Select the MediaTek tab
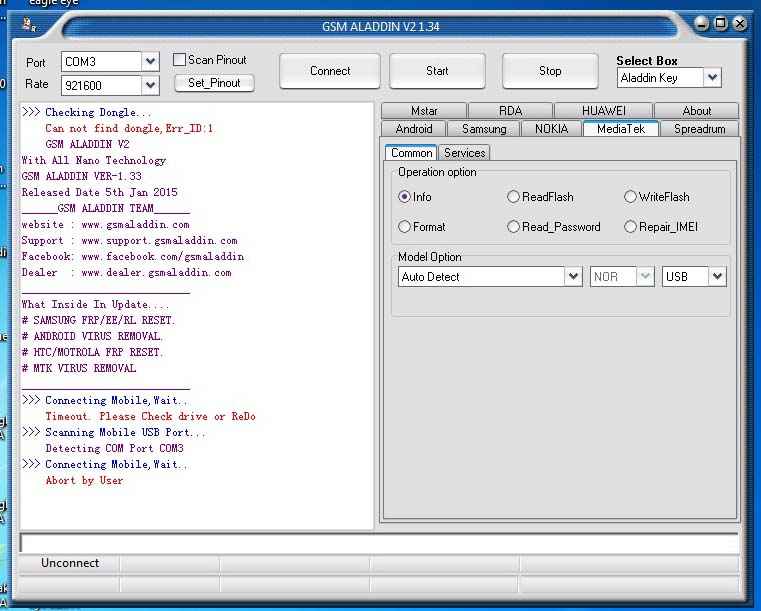This screenshot has width=761, height=611. pos(621,129)
